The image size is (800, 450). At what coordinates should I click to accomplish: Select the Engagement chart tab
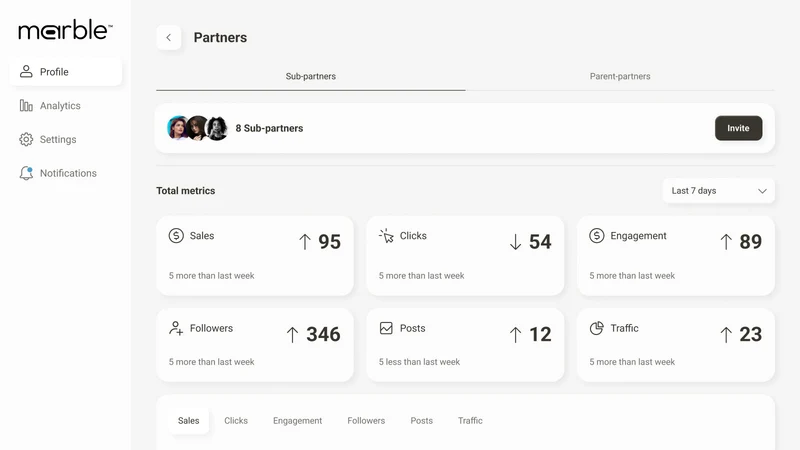297,421
